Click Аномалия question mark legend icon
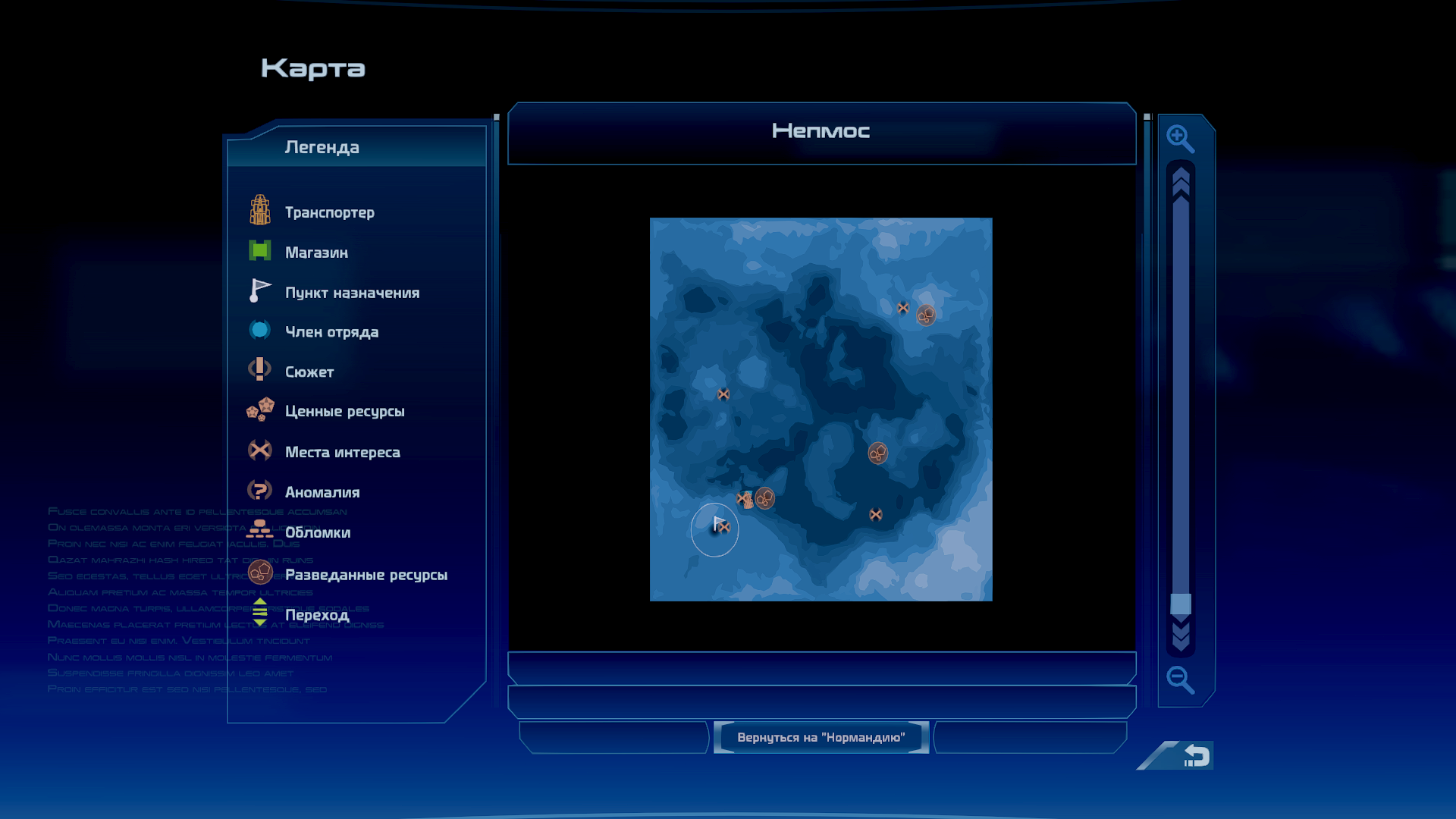Image resolution: width=1456 pixels, height=819 pixels. coord(259,491)
